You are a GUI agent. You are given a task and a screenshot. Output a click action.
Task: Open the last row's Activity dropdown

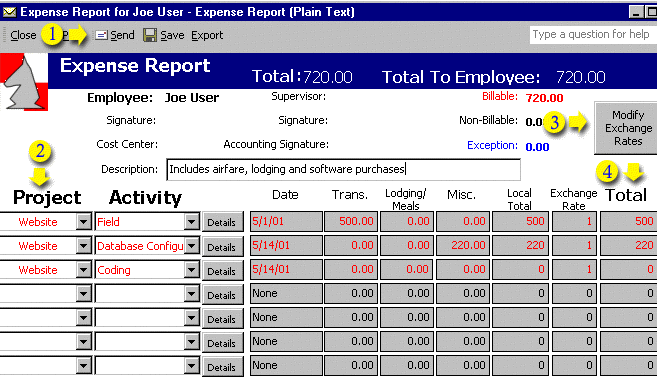[191, 366]
